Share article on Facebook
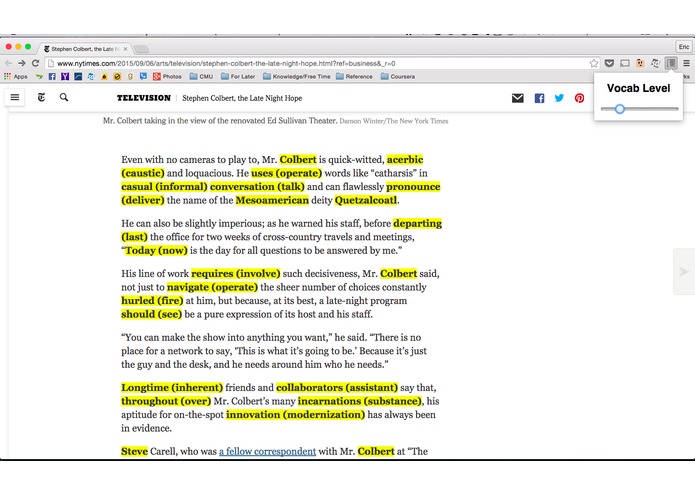695x494 pixels. click(x=539, y=98)
